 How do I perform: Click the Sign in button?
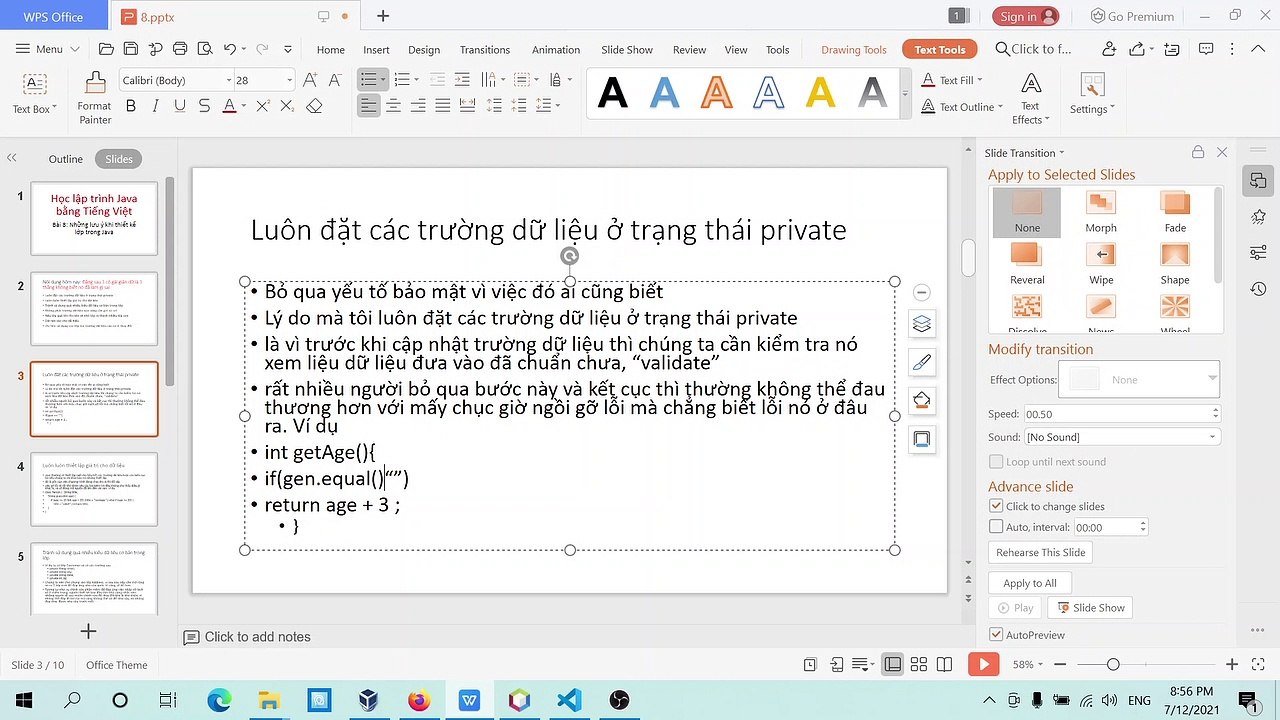click(x=1027, y=16)
